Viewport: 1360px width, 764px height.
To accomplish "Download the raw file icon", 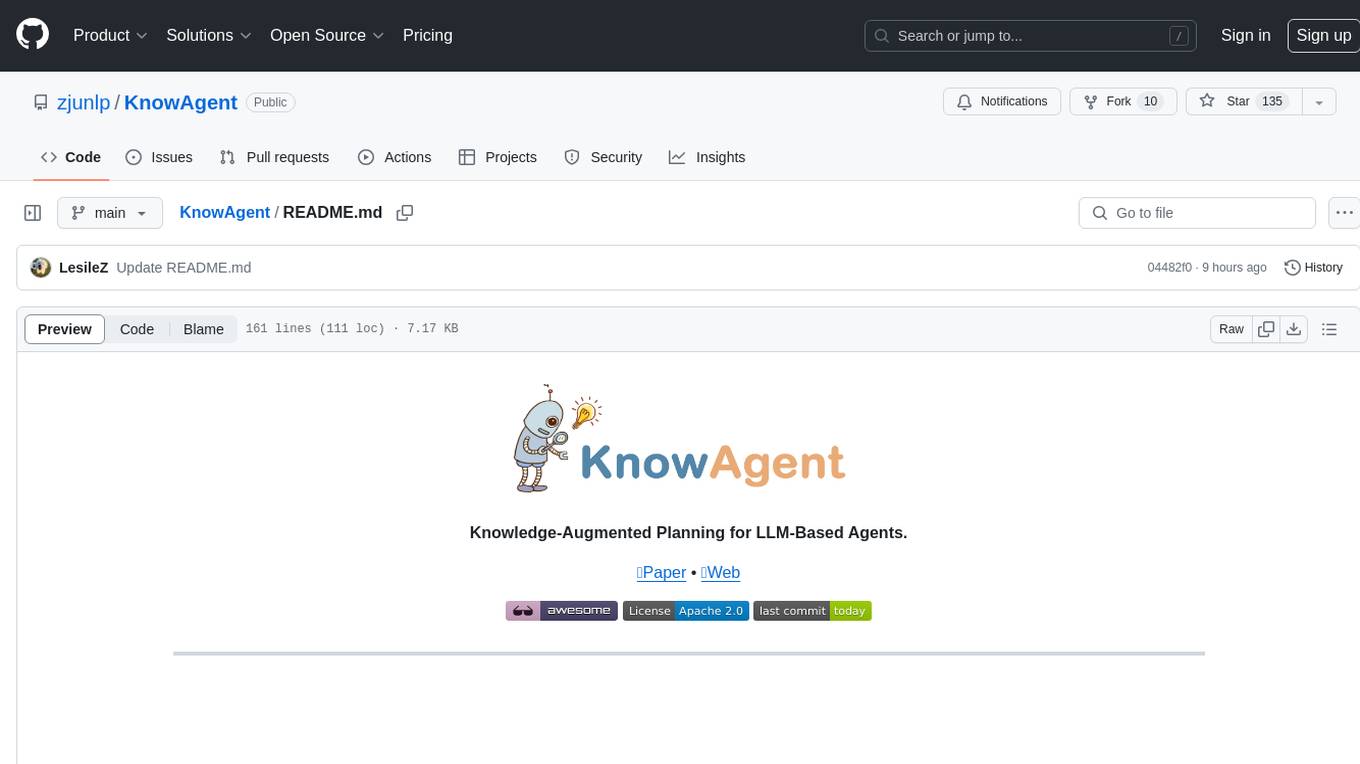I will click(1293, 329).
